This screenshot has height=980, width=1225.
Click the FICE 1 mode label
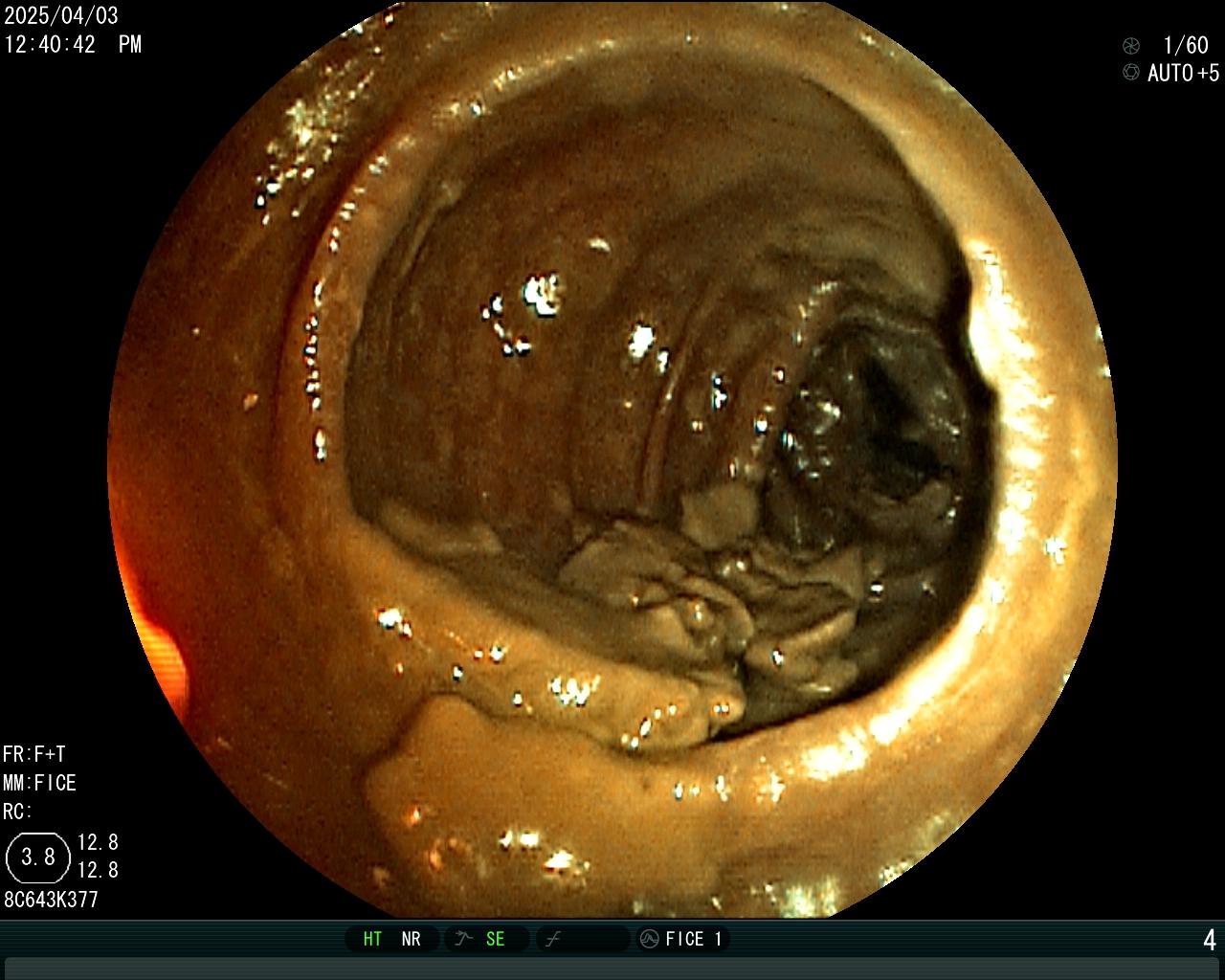coord(694,939)
